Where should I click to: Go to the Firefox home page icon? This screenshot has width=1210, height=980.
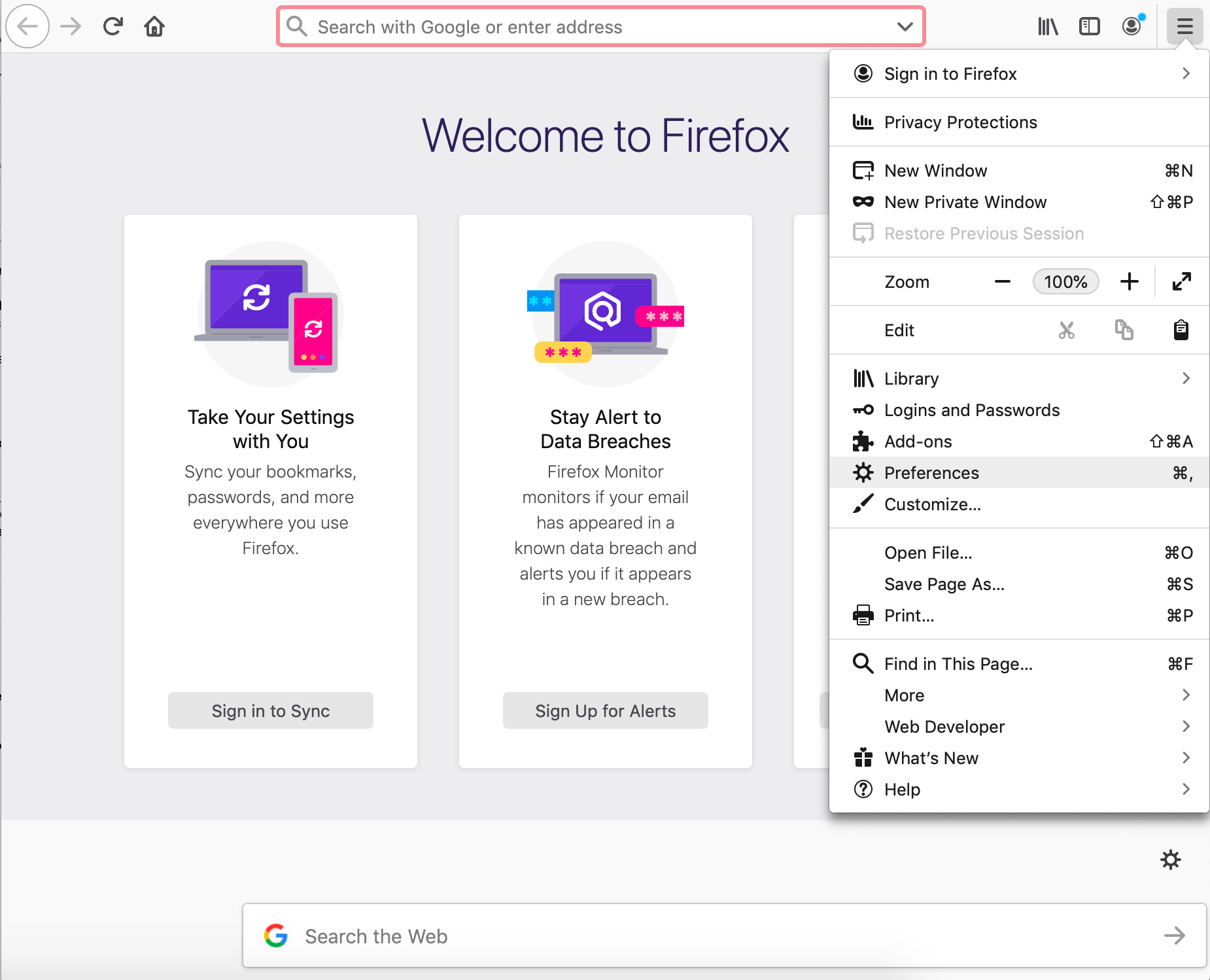click(154, 26)
